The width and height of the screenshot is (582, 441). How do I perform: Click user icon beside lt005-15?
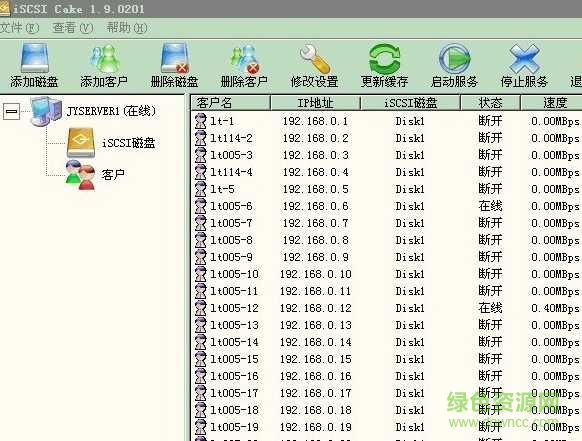(x=200, y=359)
